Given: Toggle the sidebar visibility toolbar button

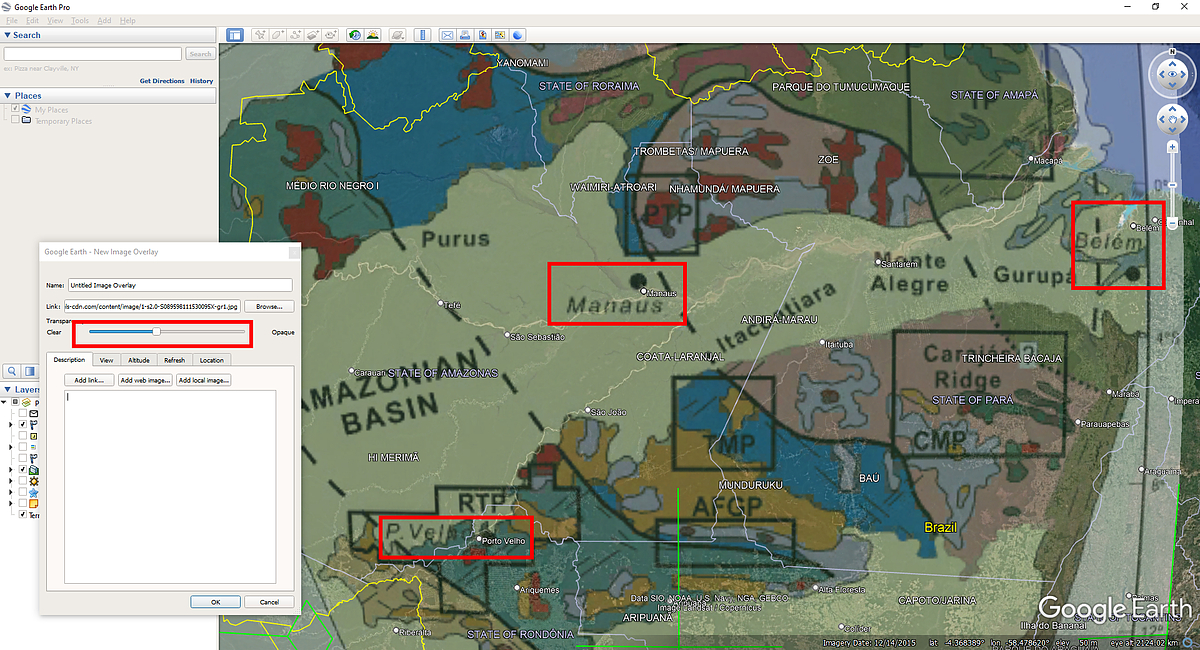Looking at the screenshot, I should tap(234, 35).
